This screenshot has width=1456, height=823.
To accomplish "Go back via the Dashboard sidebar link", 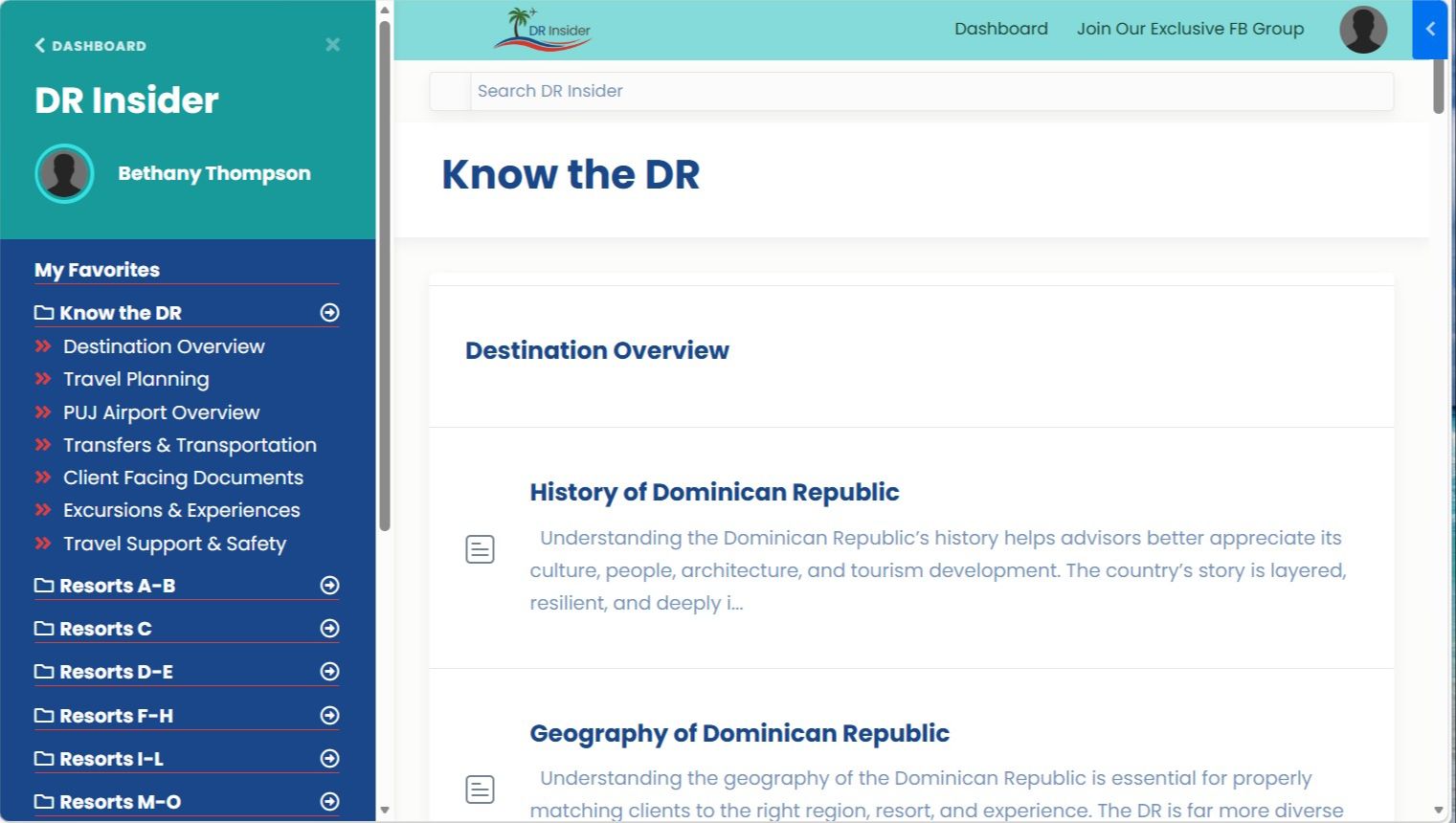I will click(91, 45).
